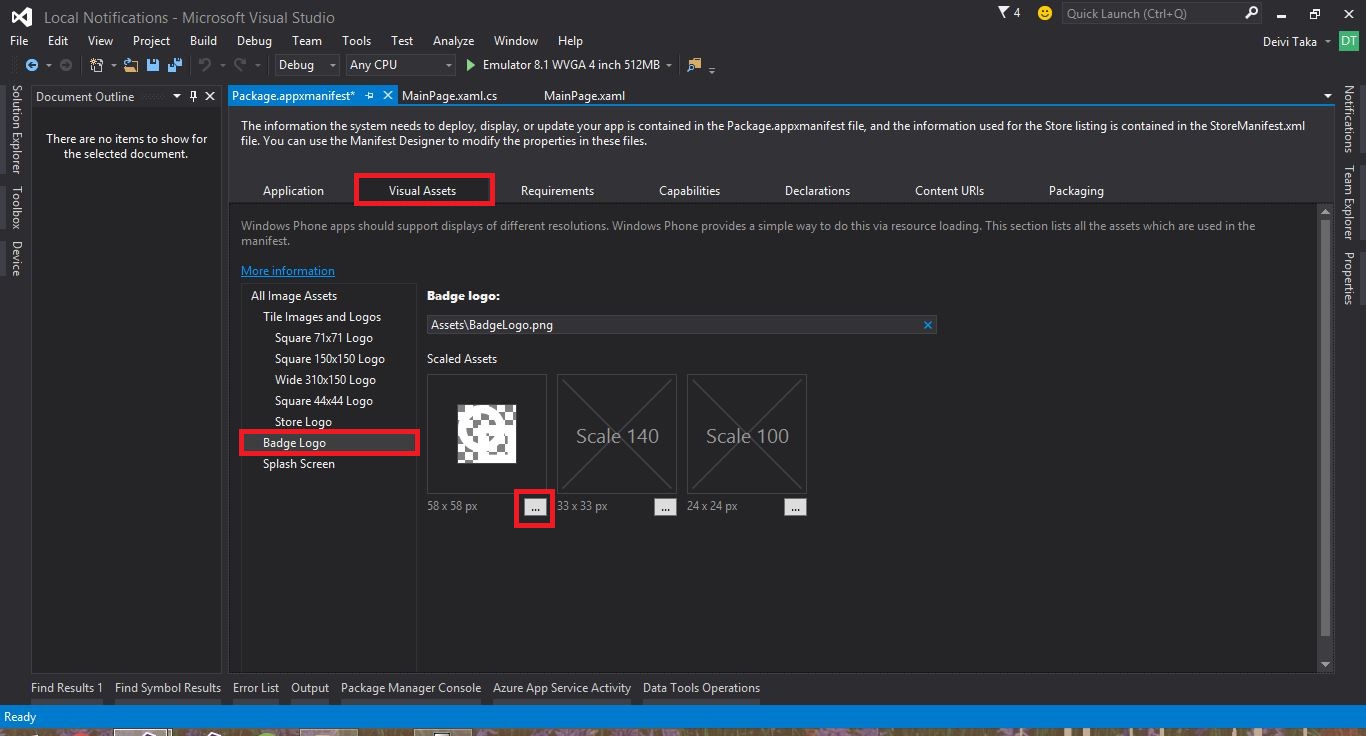Switch to the MainPage.xaml.cs tab
The width and height of the screenshot is (1366, 736).
coord(449,96)
